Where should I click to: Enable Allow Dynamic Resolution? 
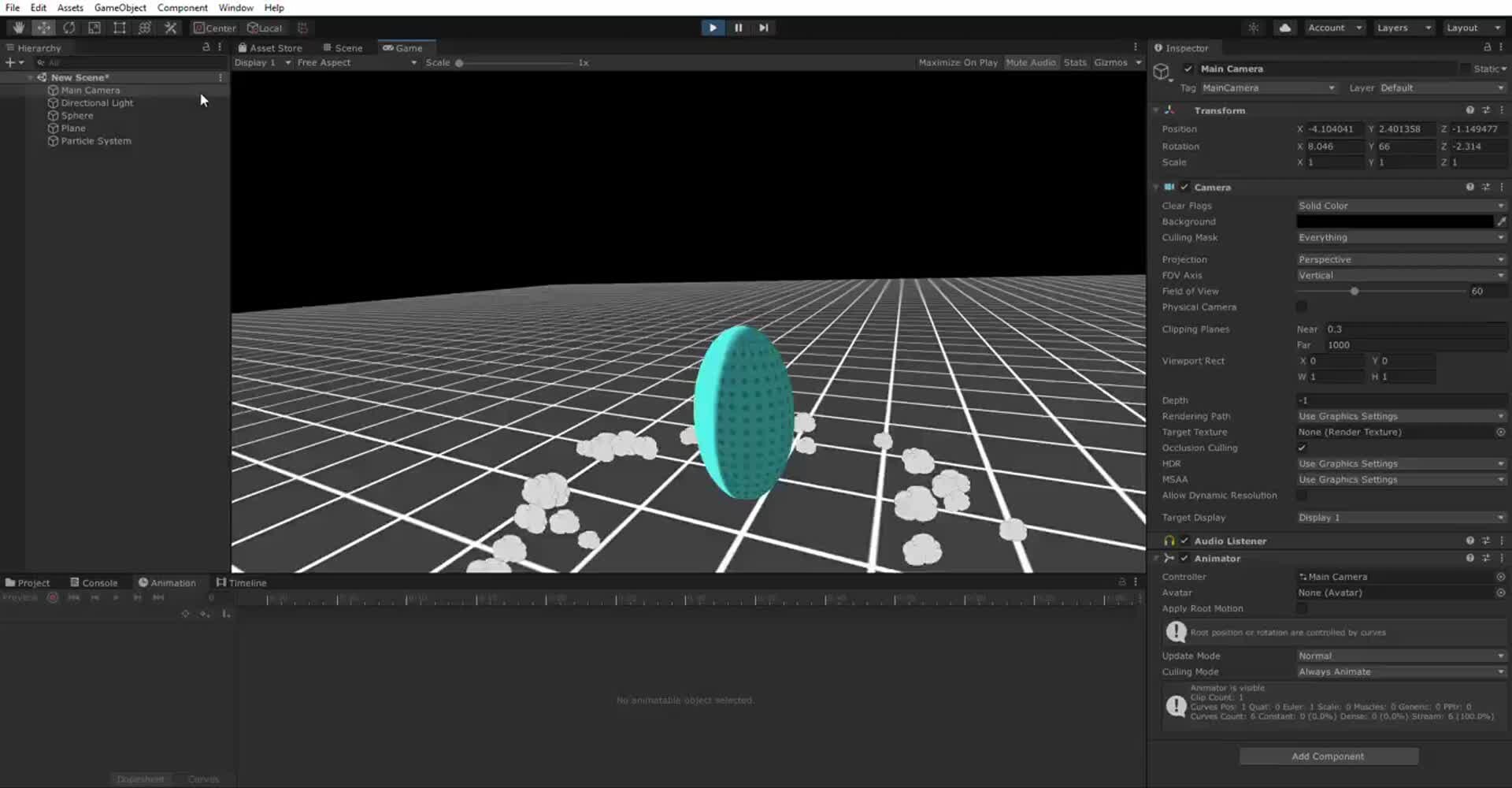point(1303,496)
